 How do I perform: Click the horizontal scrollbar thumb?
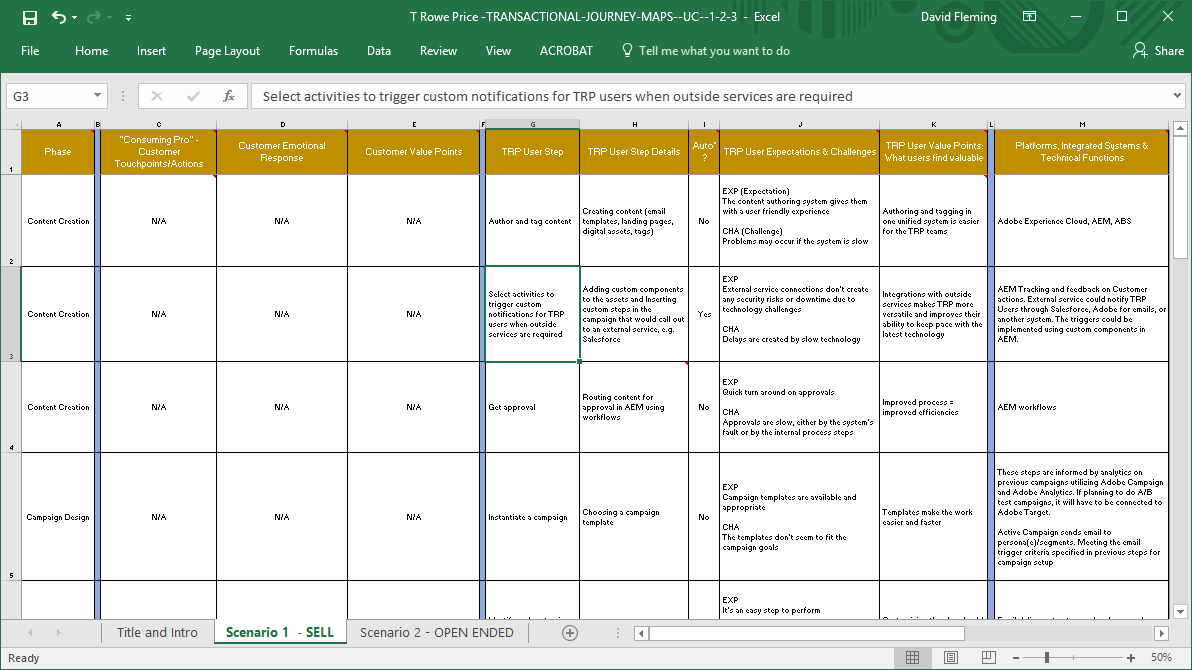tap(807, 633)
